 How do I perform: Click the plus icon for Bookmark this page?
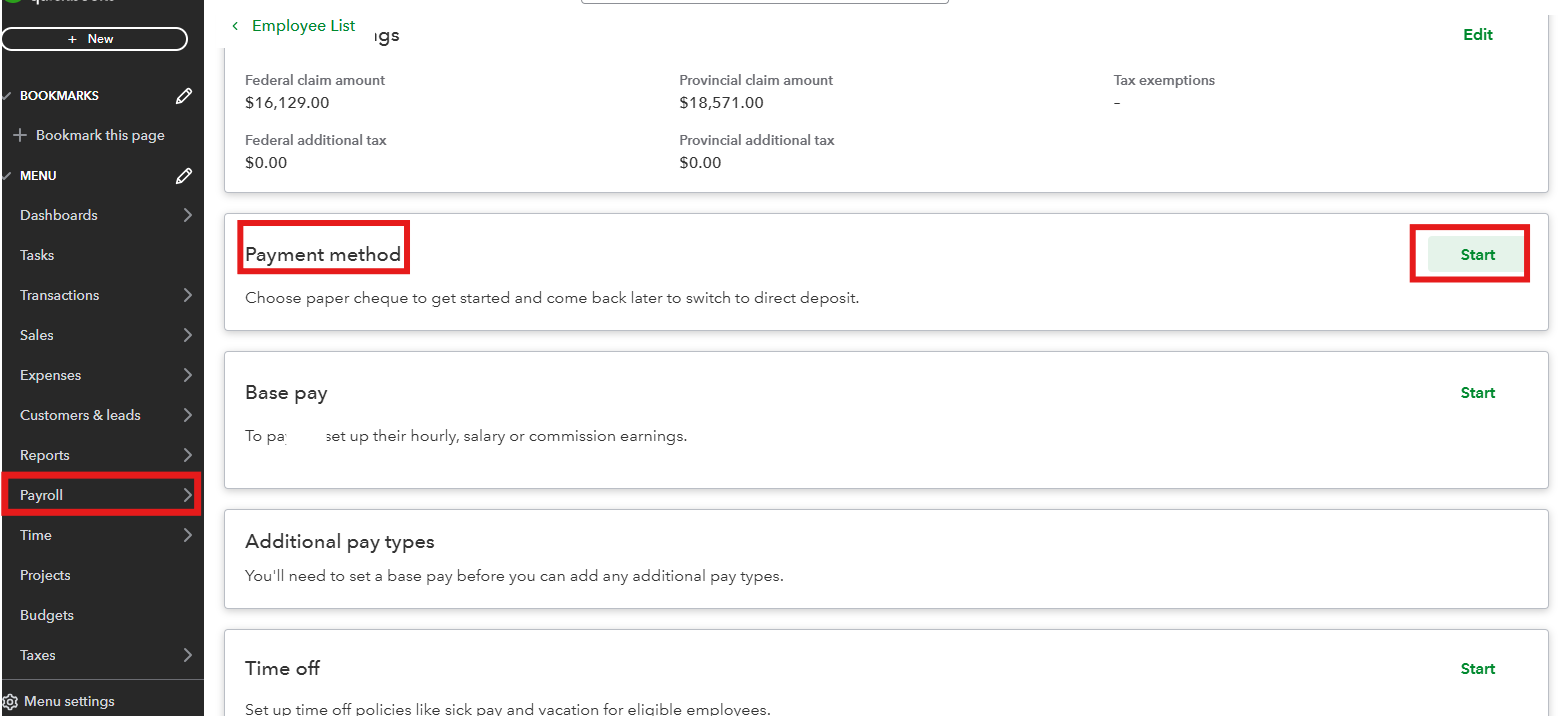(x=19, y=135)
